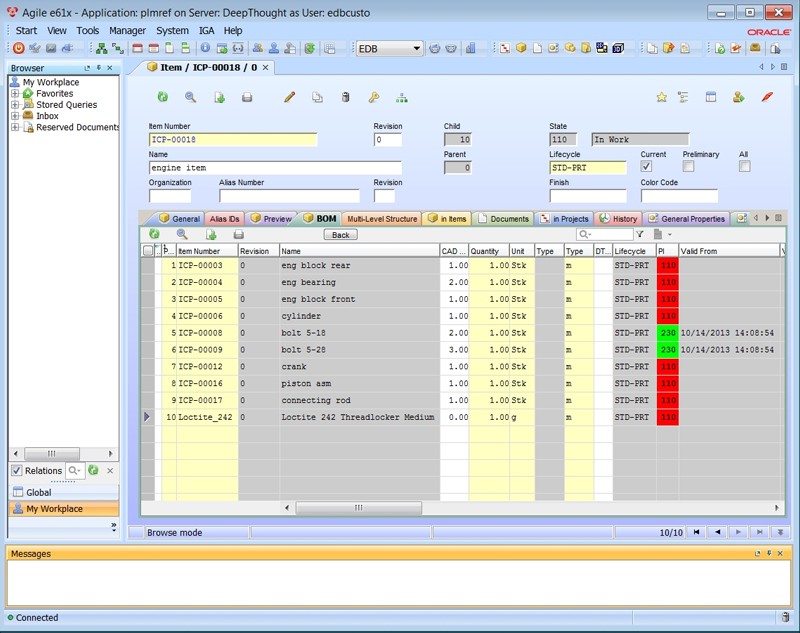Click the red 110 cell in the cylinder row
This screenshot has height=633, width=800.
point(668,316)
